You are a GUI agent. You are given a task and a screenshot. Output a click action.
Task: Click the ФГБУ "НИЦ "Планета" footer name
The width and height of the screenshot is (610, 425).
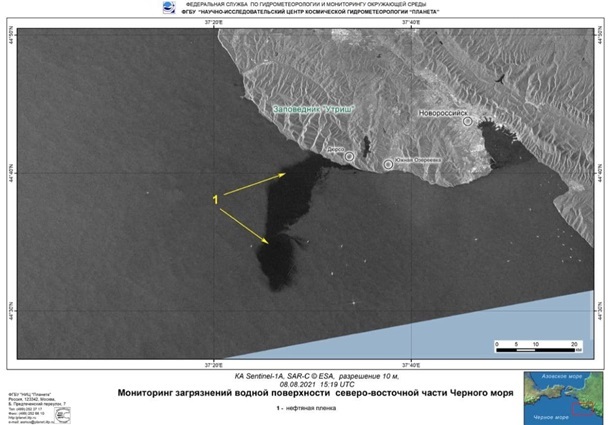click(30, 395)
